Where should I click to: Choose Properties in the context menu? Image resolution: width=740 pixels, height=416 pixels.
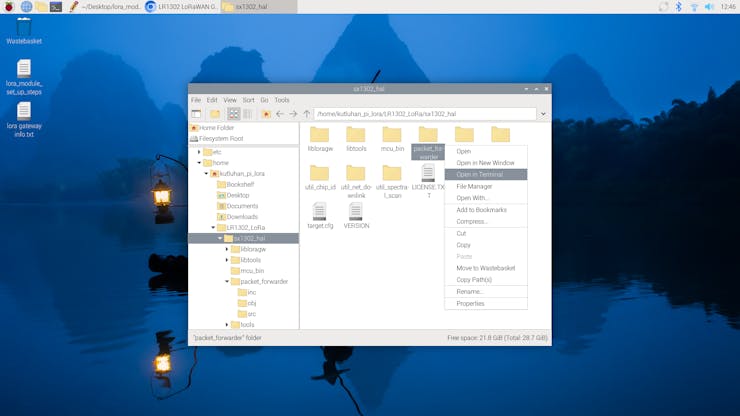470,303
